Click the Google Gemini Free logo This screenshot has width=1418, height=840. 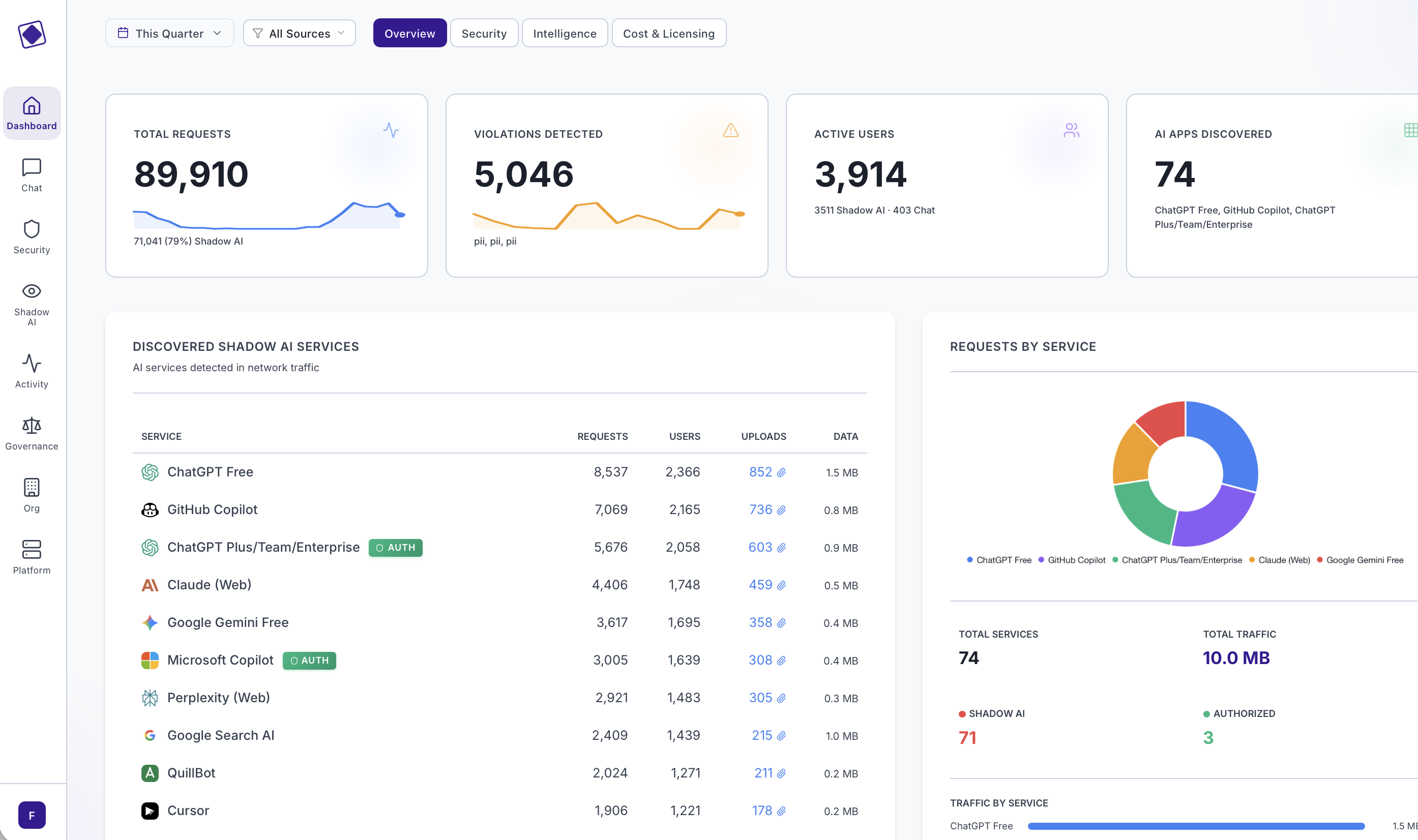pyautogui.click(x=150, y=623)
